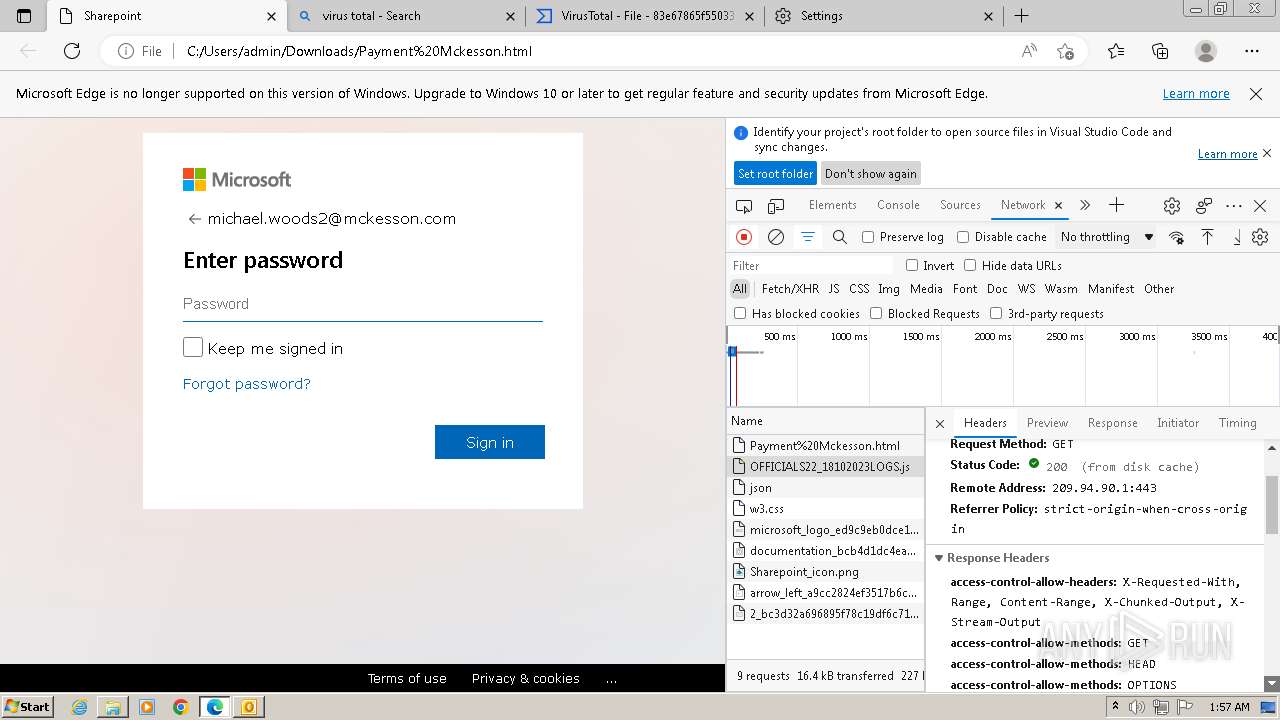
Task: Open Edge Settings and more menu
Action: [1252, 51]
